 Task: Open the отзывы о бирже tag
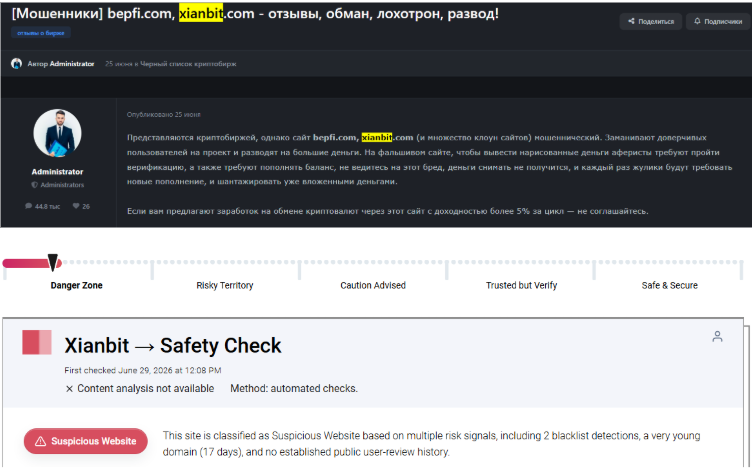pos(41,33)
